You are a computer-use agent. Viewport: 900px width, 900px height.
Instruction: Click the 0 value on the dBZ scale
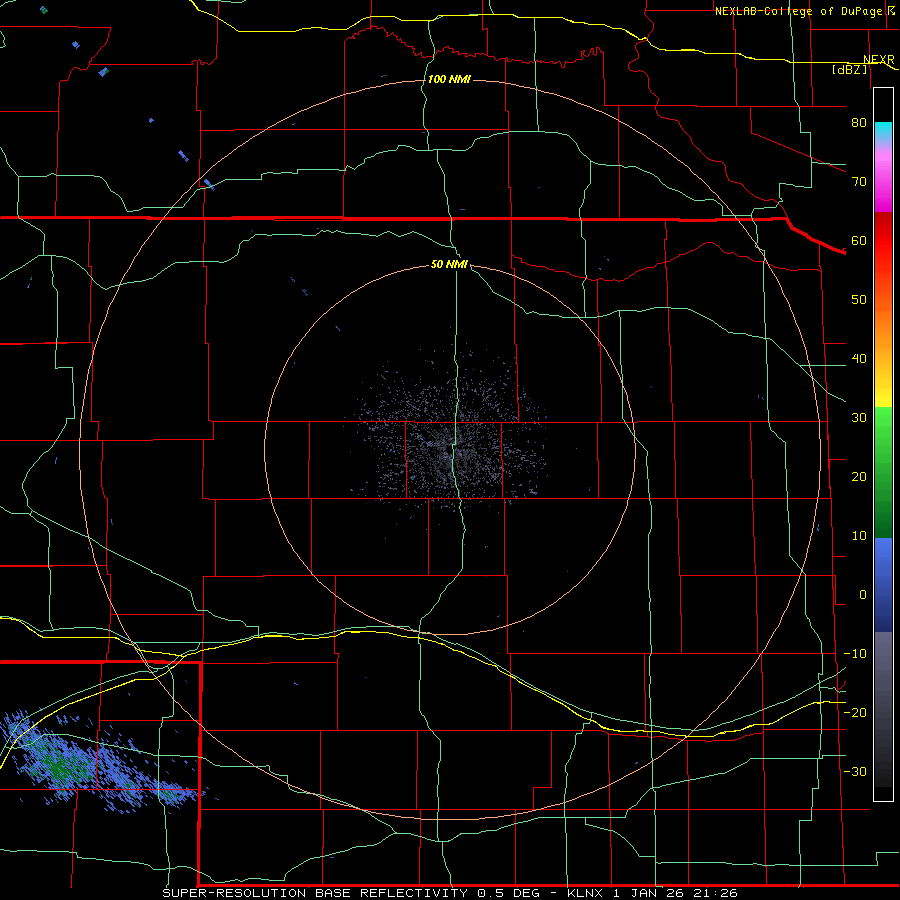[x=863, y=595]
